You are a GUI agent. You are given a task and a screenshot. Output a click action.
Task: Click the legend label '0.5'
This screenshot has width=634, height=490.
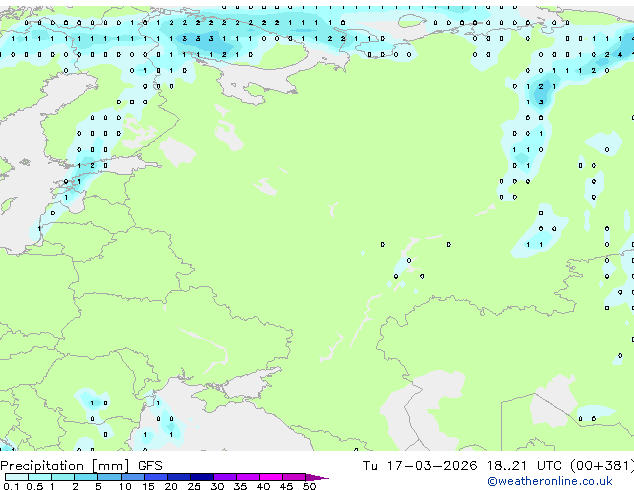[35, 486]
